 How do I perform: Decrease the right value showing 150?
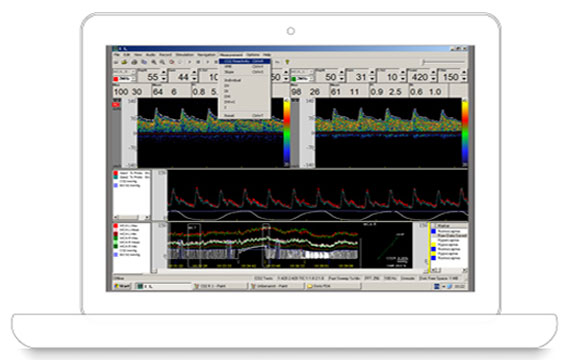pyautogui.click(x=464, y=80)
